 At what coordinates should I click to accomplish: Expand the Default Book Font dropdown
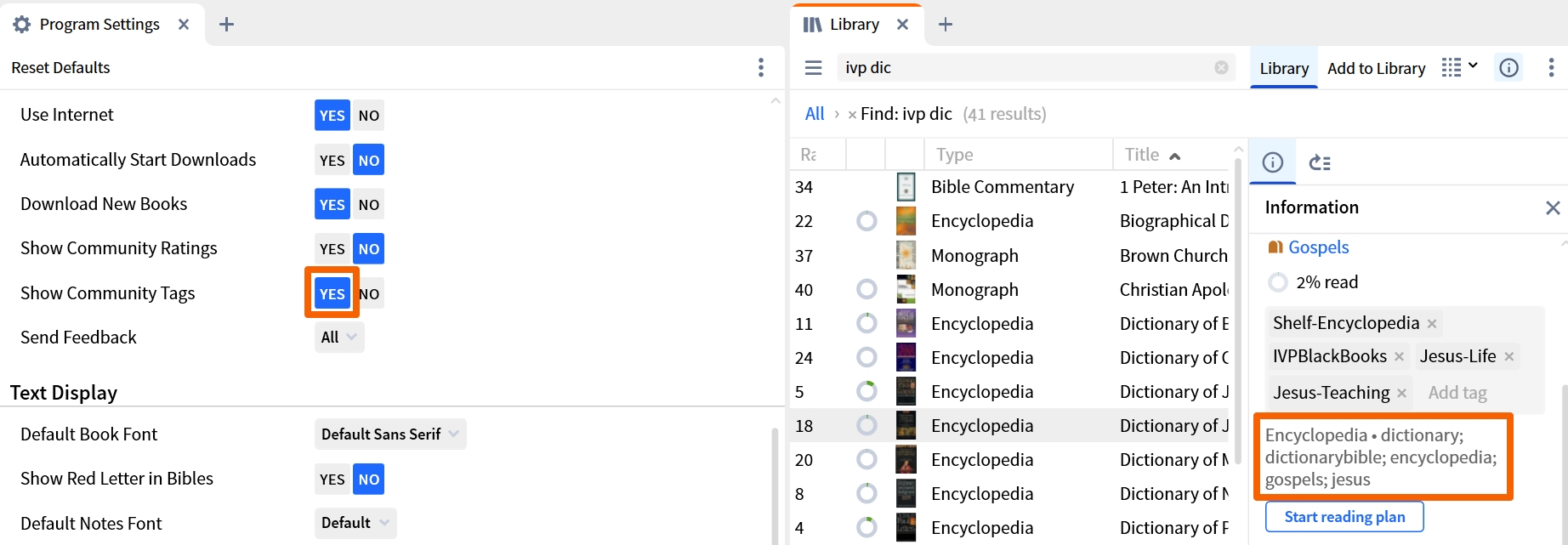click(390, 434)
